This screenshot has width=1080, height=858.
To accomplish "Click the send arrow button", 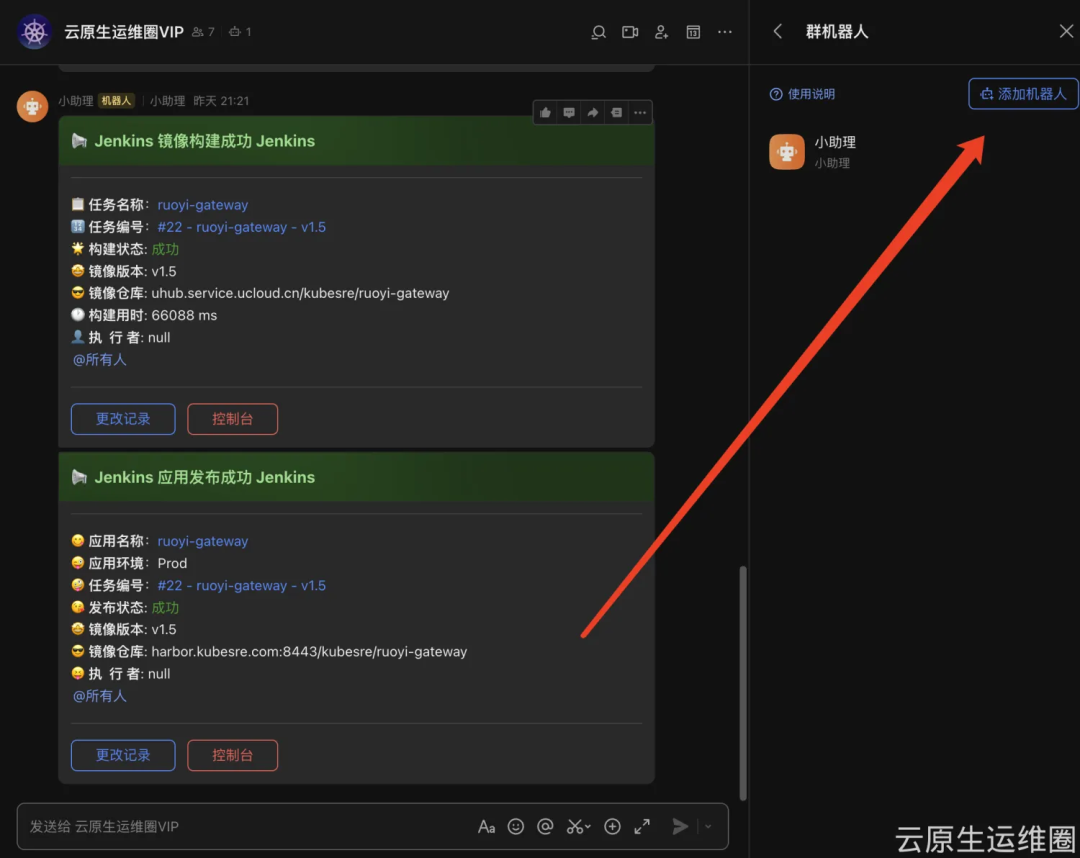I will pyautogui.click(x=680, y=826).
